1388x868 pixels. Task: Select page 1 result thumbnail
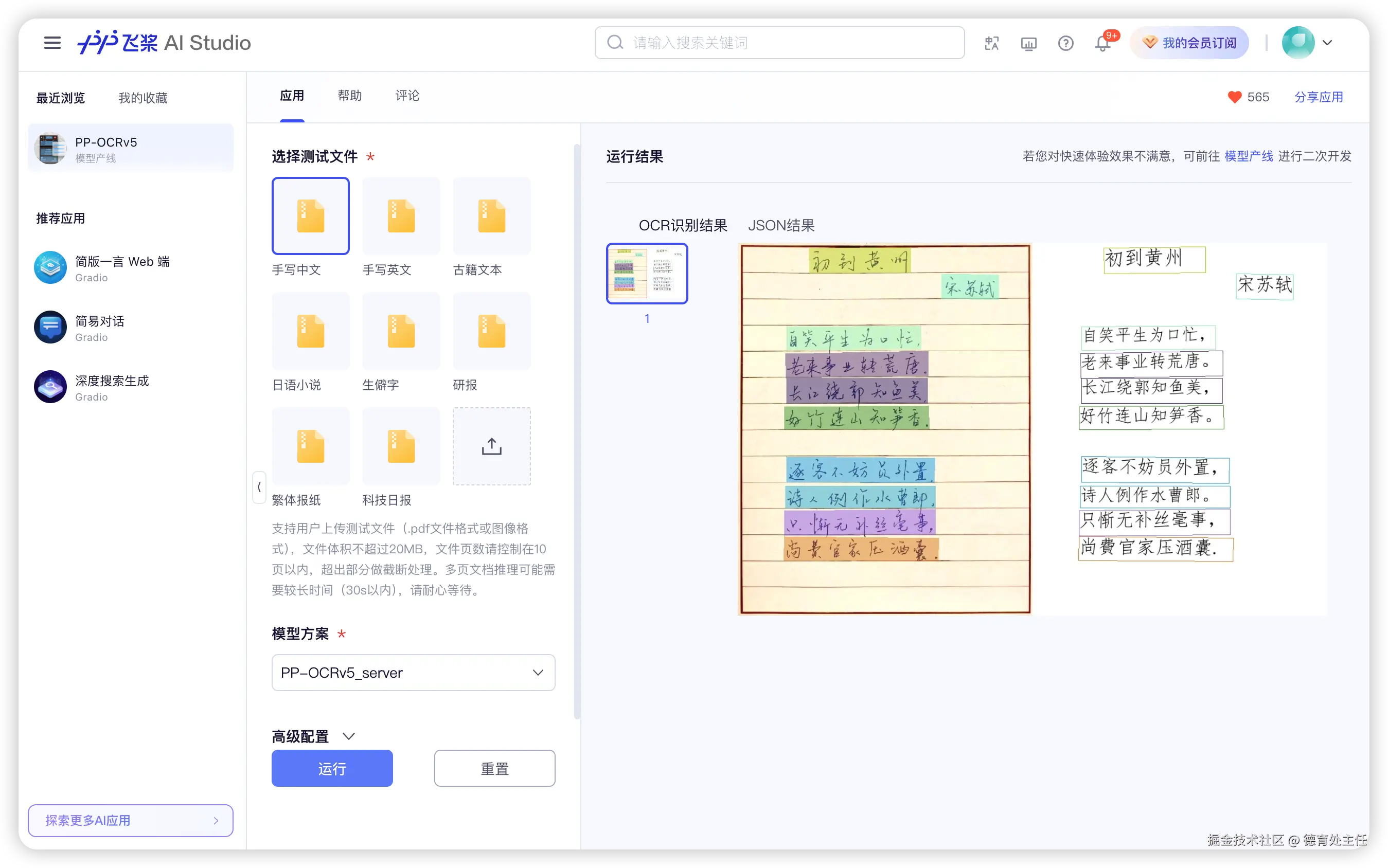coord(647,274)
